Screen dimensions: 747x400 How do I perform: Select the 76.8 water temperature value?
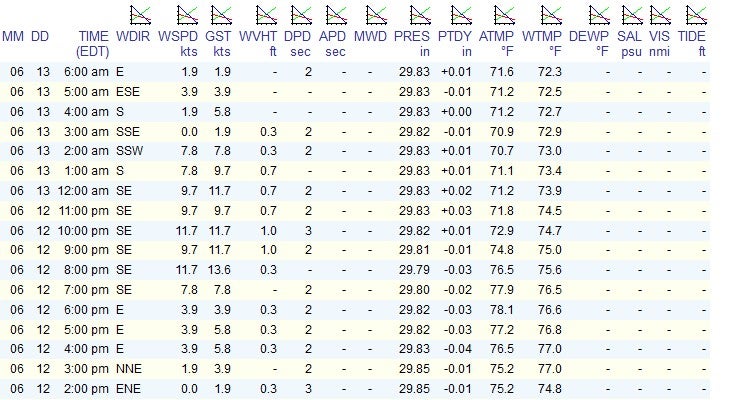[550, 330]
